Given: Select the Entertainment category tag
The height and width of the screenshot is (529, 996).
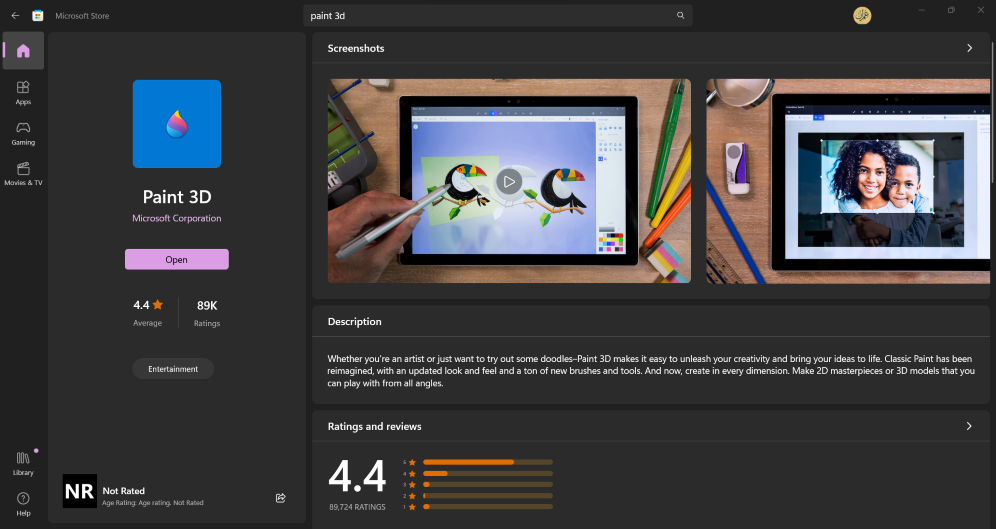Looking at the screenshot, I should [173, 369].
